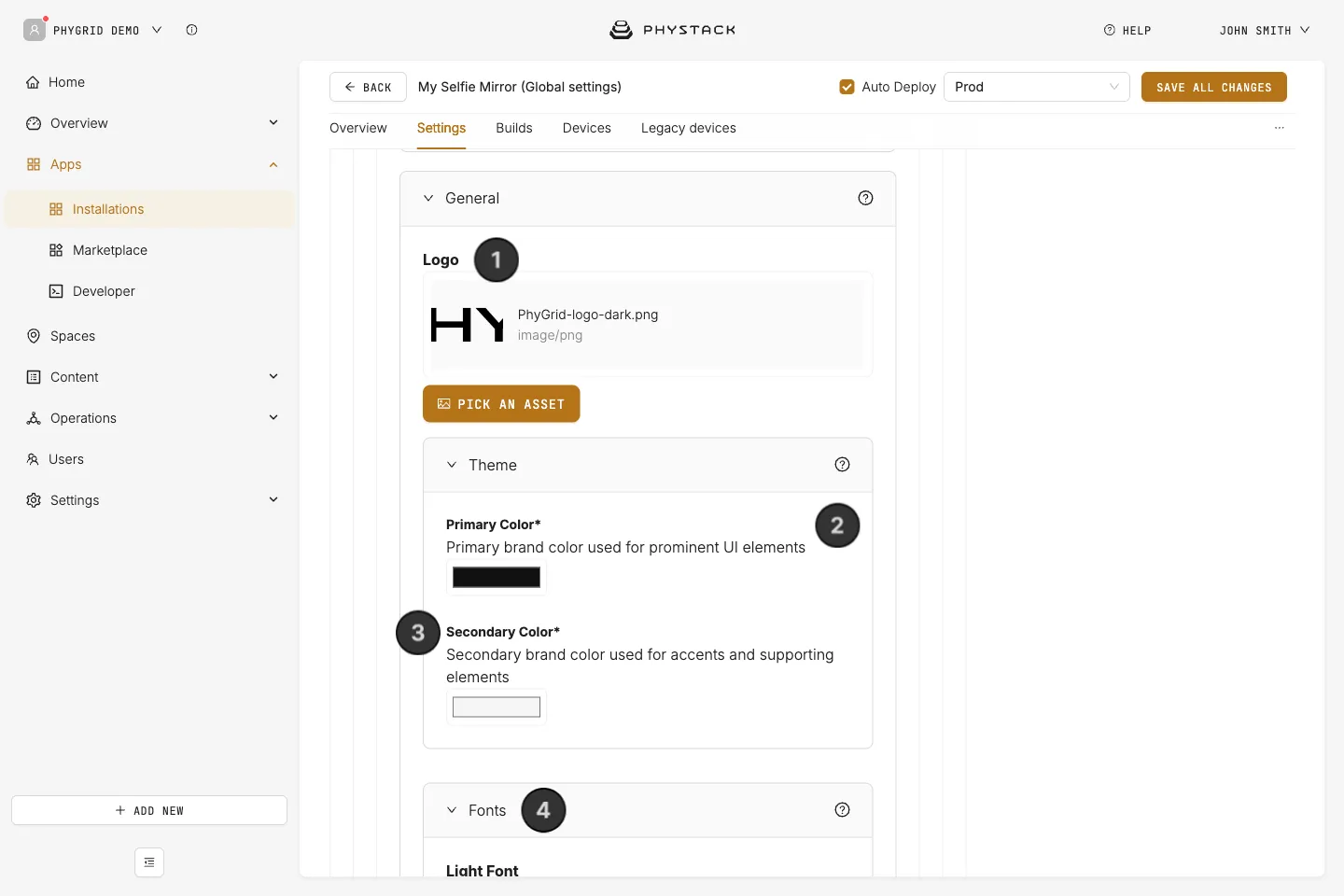The width and height of the screenshot is (1344, 896).
Task: Click the Add New button
Action: point(149,810)
